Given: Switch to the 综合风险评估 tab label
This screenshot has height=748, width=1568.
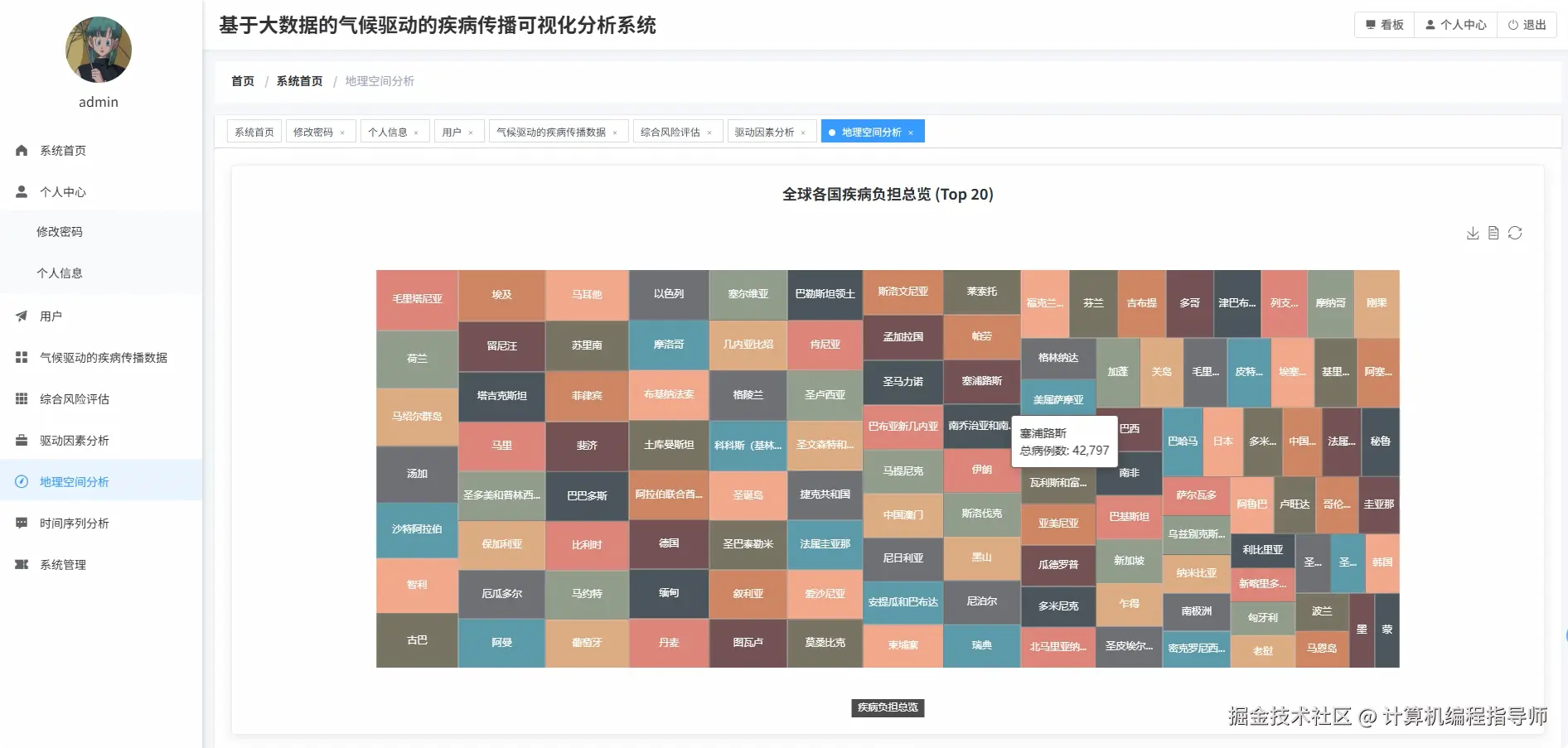Looking at the screenshot, I should click(x=670, y=133).
